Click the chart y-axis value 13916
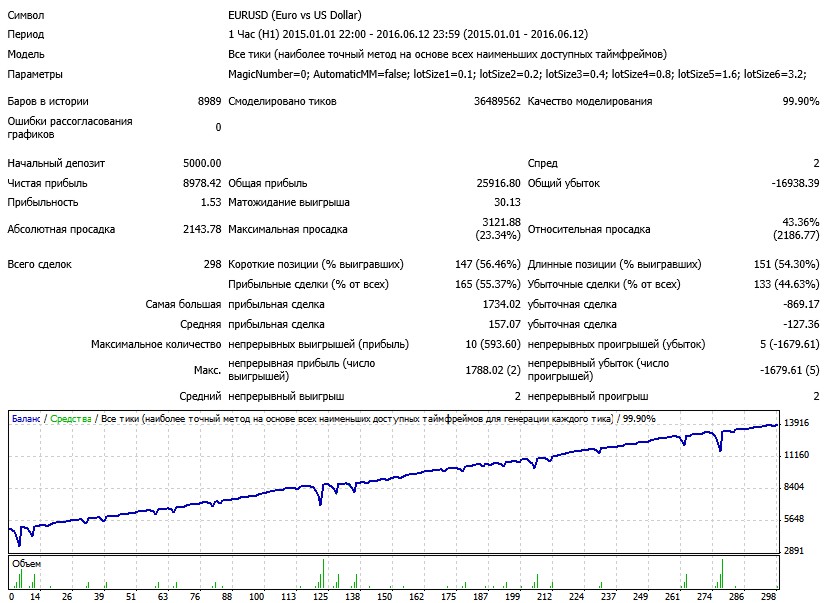This screenshot has height=603, width=830. click(x=797, y=422)
